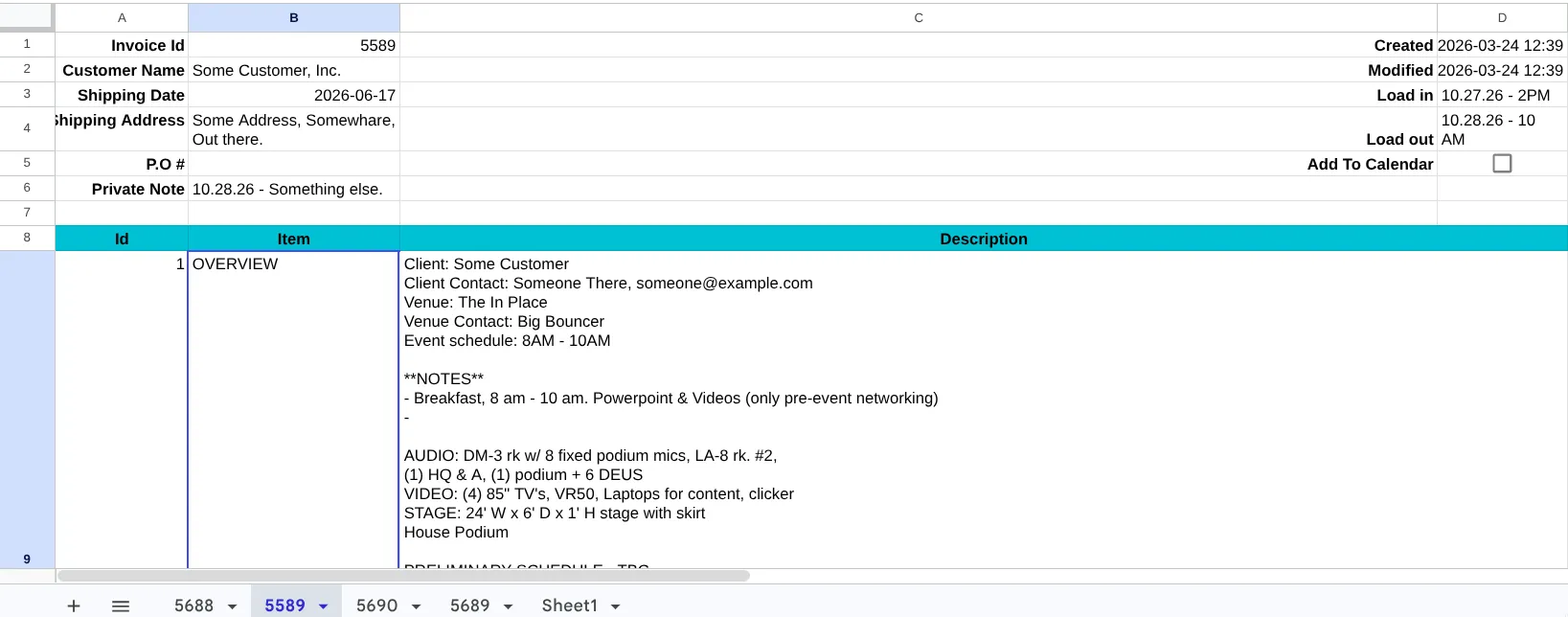Viewport: 1568px width, 617px height.
Task: Open dropdown arrow of sheet tab 5589
Action: pos(323,606)
